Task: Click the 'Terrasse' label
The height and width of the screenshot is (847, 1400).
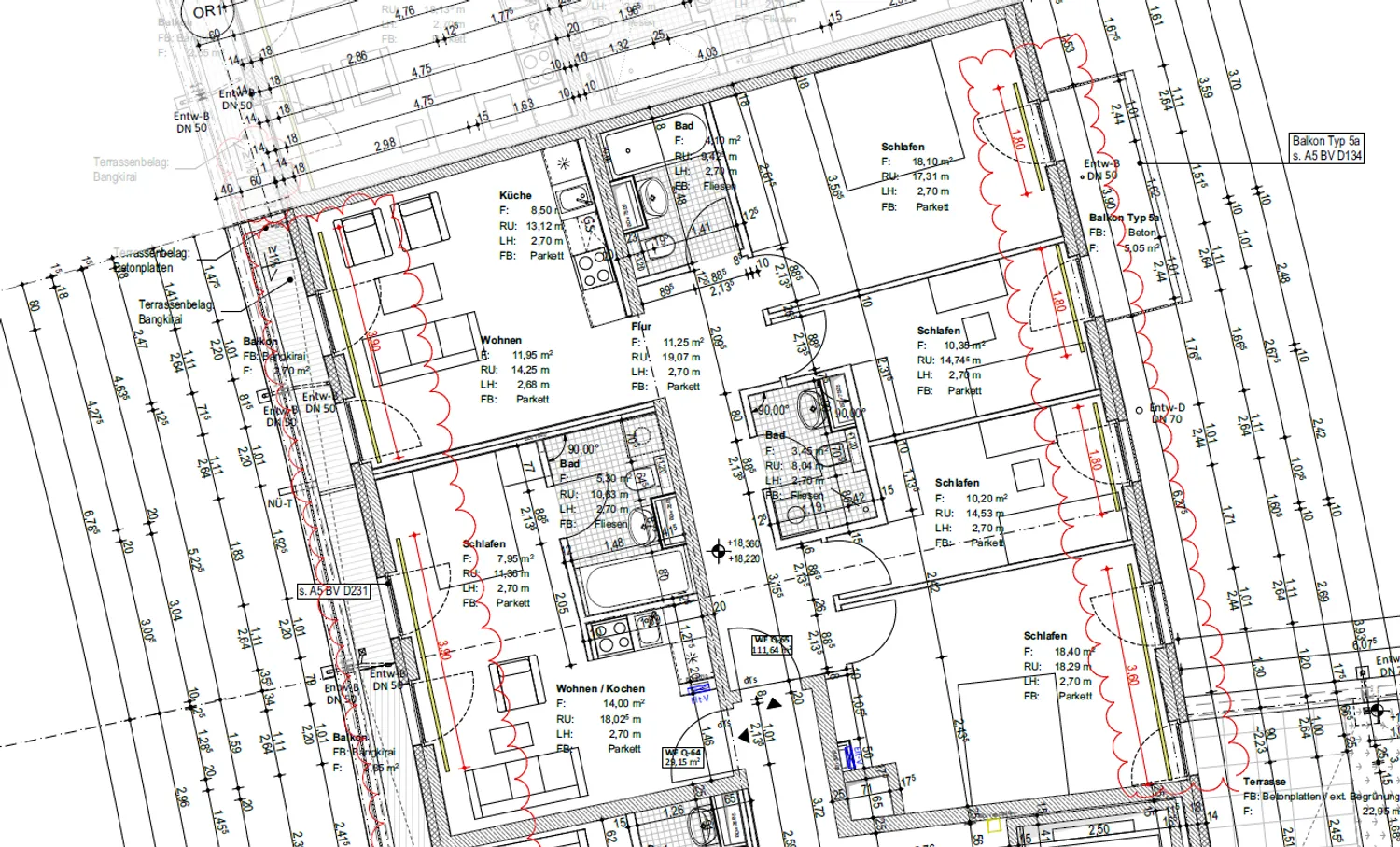Action: point(1264,782)
